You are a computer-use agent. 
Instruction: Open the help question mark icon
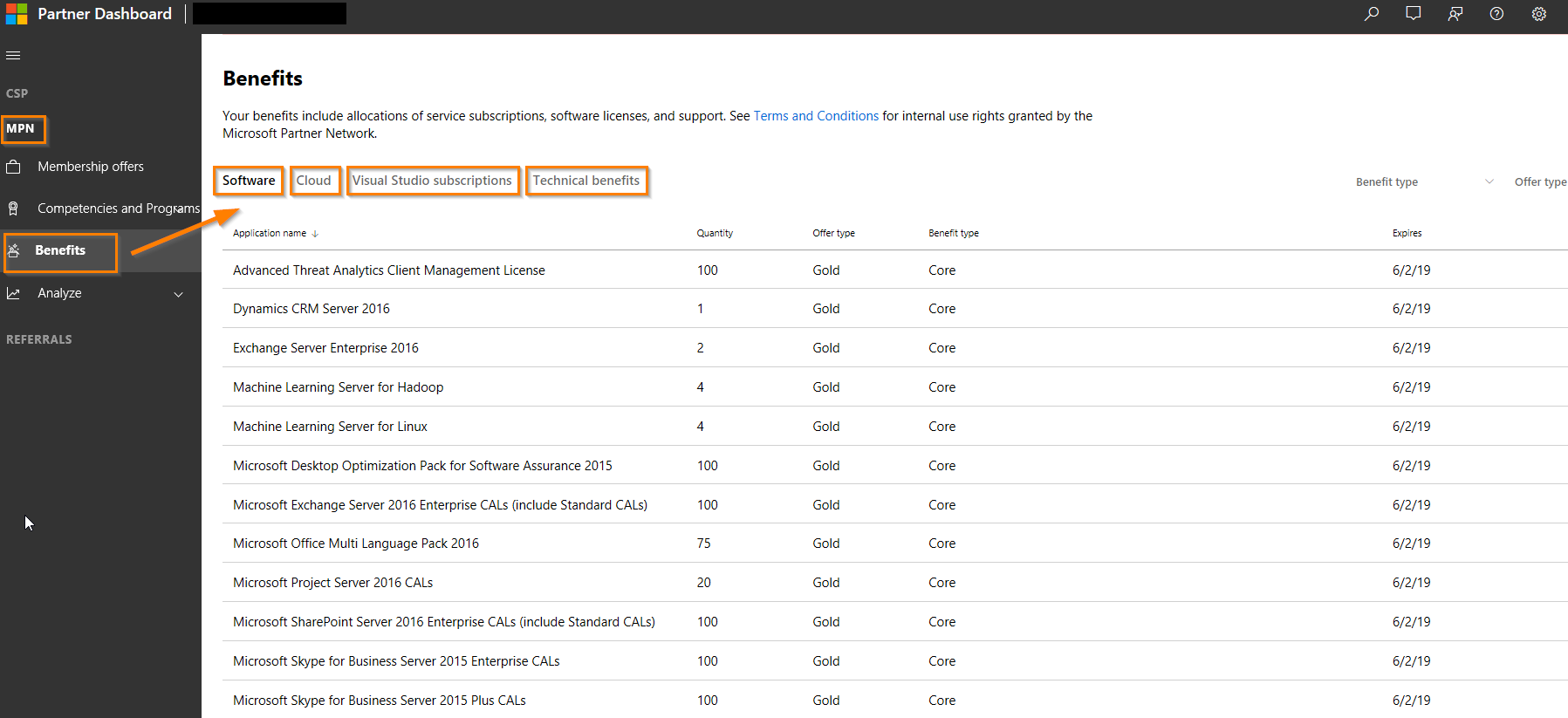click(x=1496, y=14)
